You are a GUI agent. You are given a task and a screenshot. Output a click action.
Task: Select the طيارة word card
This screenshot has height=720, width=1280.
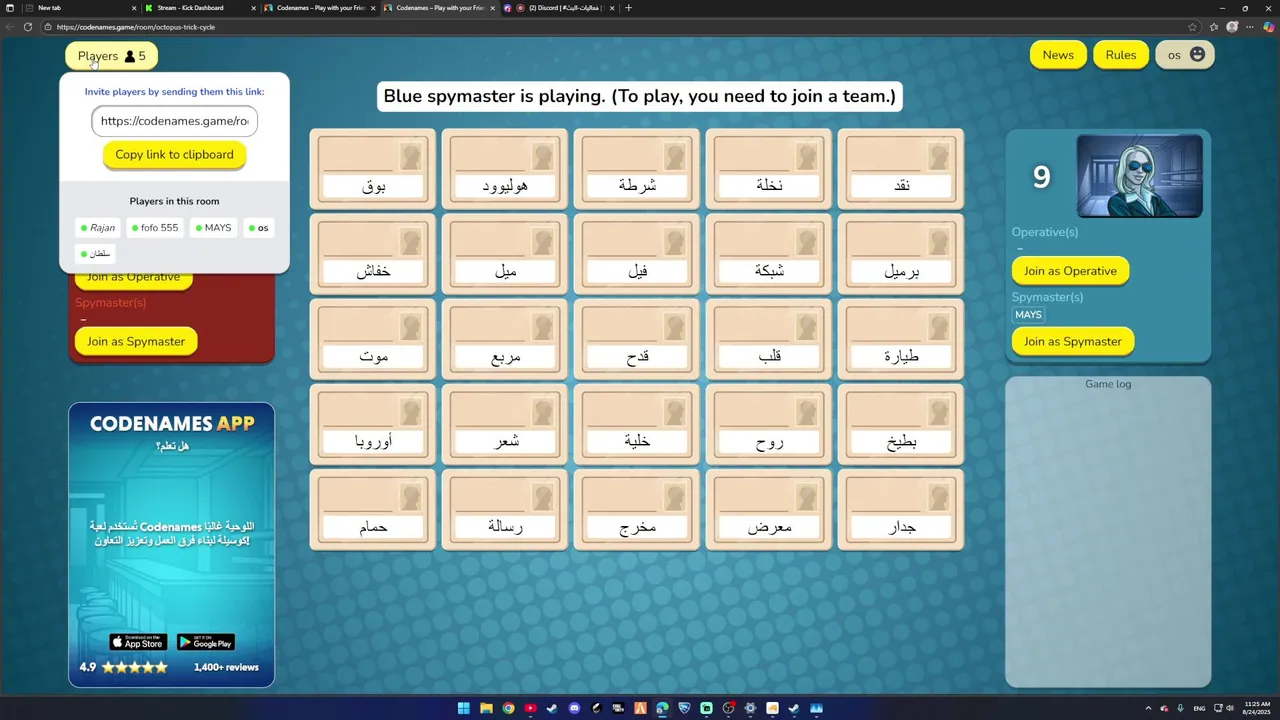[x=901, y=339]
